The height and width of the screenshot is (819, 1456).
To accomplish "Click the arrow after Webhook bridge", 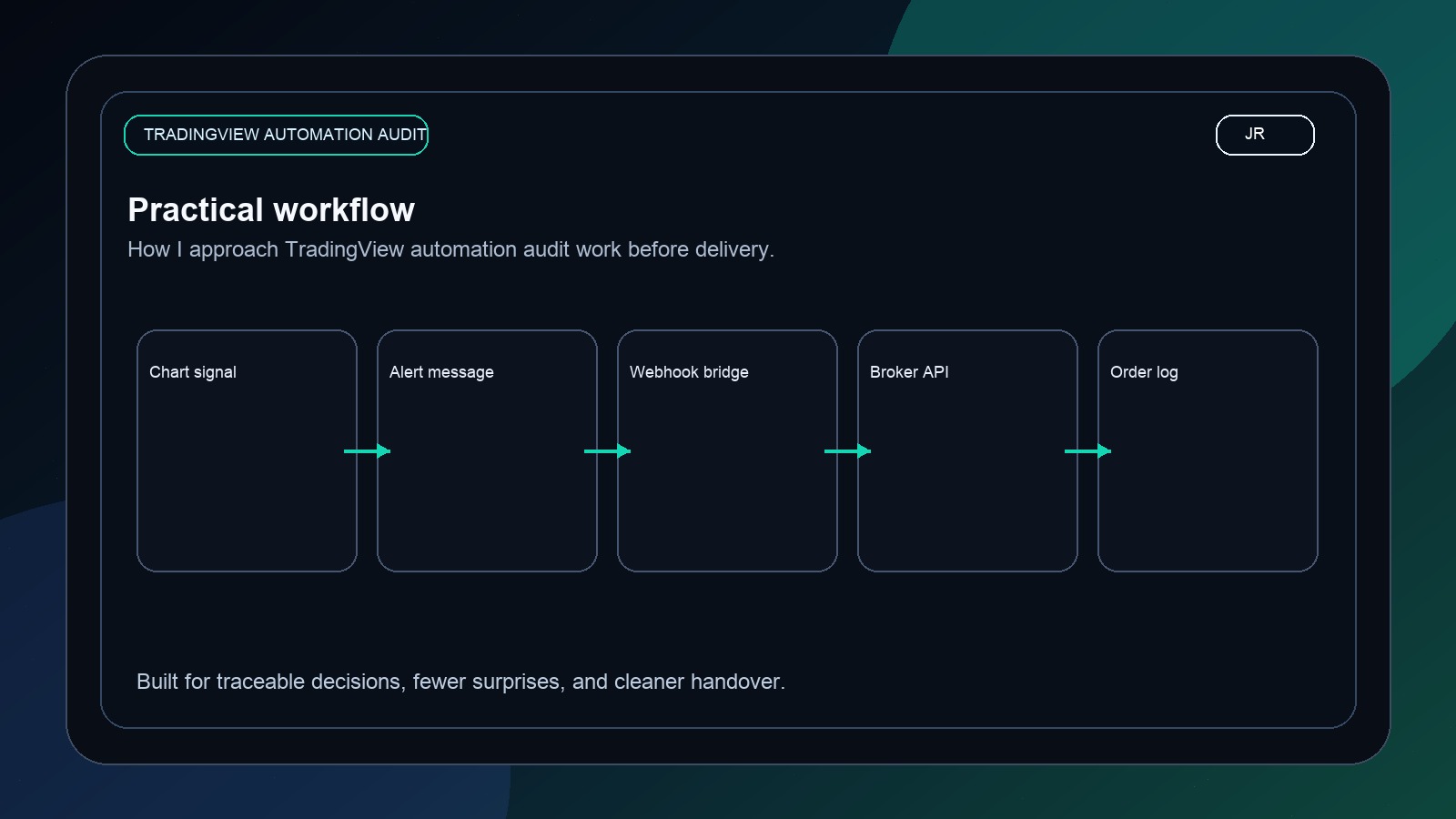I will (846, 450).
